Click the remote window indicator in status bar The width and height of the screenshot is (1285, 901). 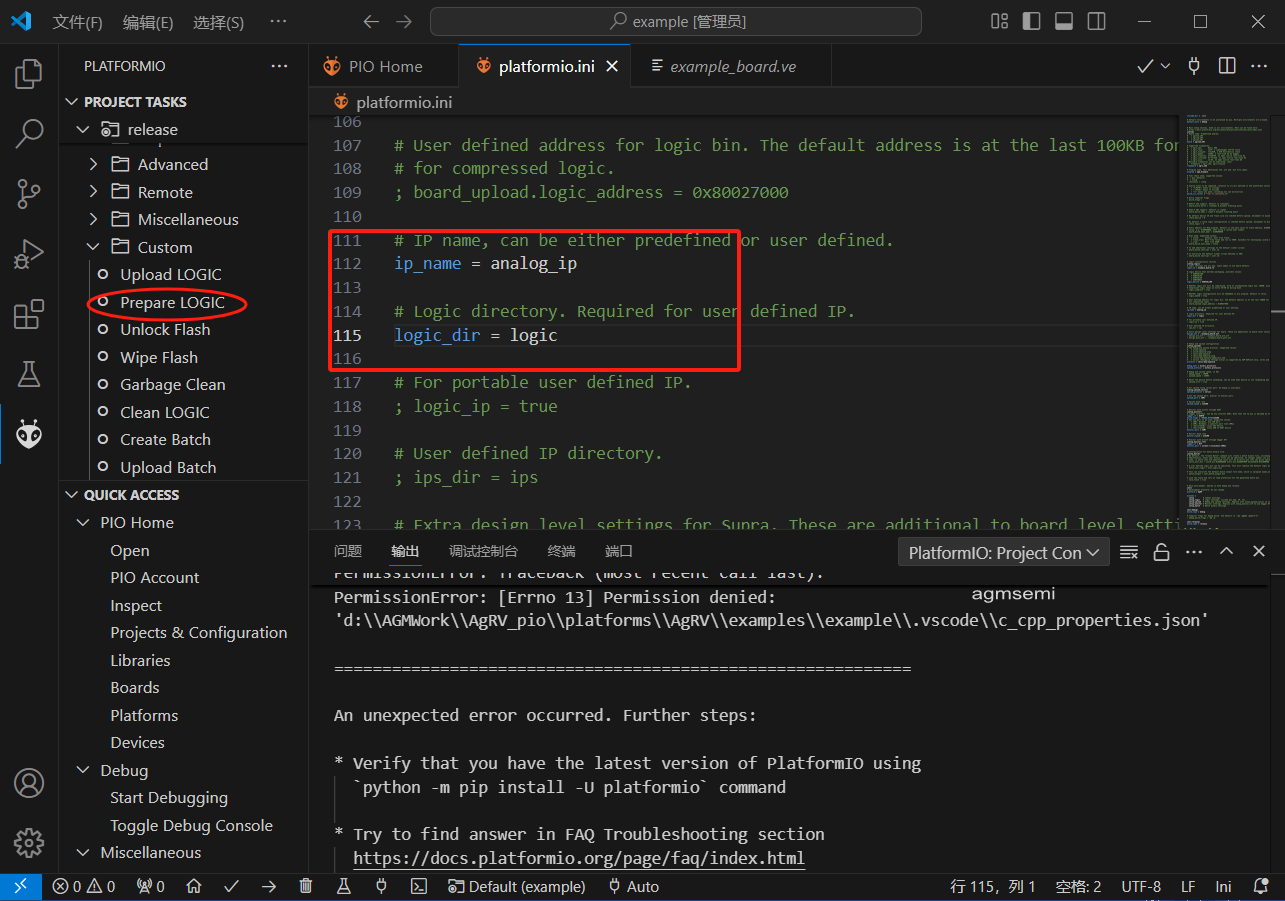point(21,886)
